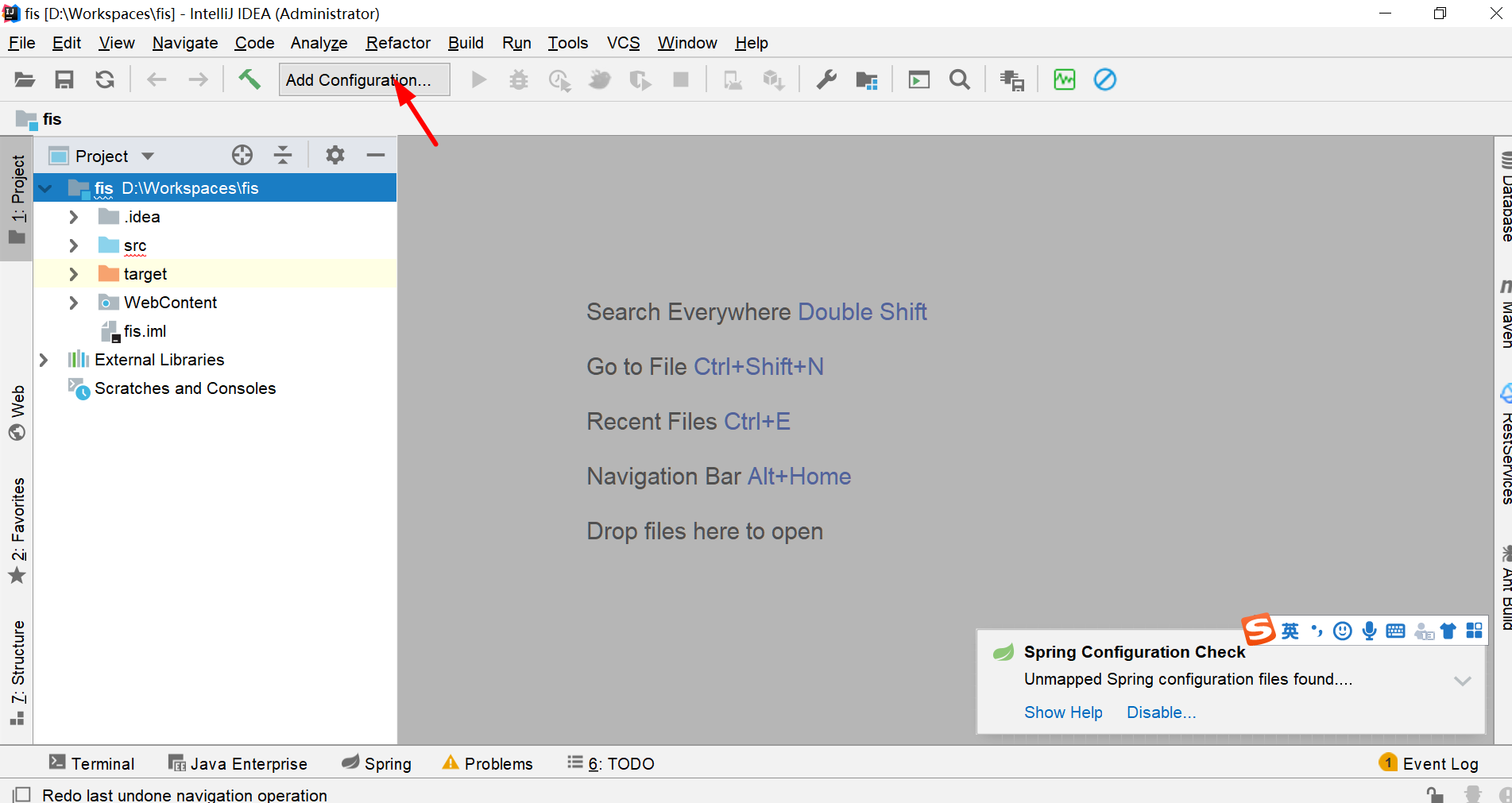1512x803 pixels.
Task: Open the 6: TODO tool tab
Action: coord(611,763)
